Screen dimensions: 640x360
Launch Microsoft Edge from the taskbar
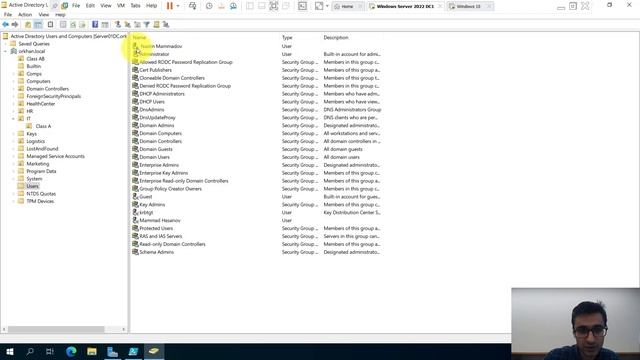point(71,351)
